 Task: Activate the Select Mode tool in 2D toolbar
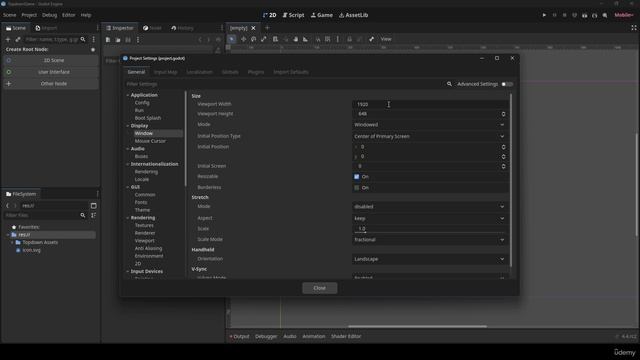(x=232, y=39)
